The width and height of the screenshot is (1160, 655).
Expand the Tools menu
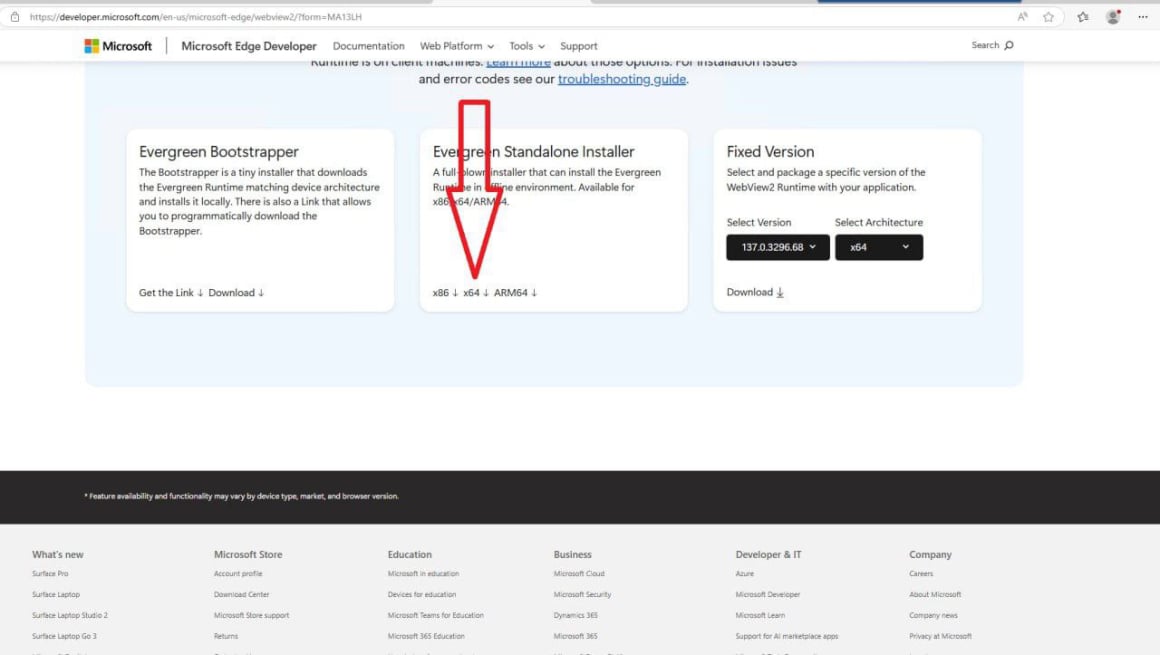pyautogui.click(x=527, y=46)
